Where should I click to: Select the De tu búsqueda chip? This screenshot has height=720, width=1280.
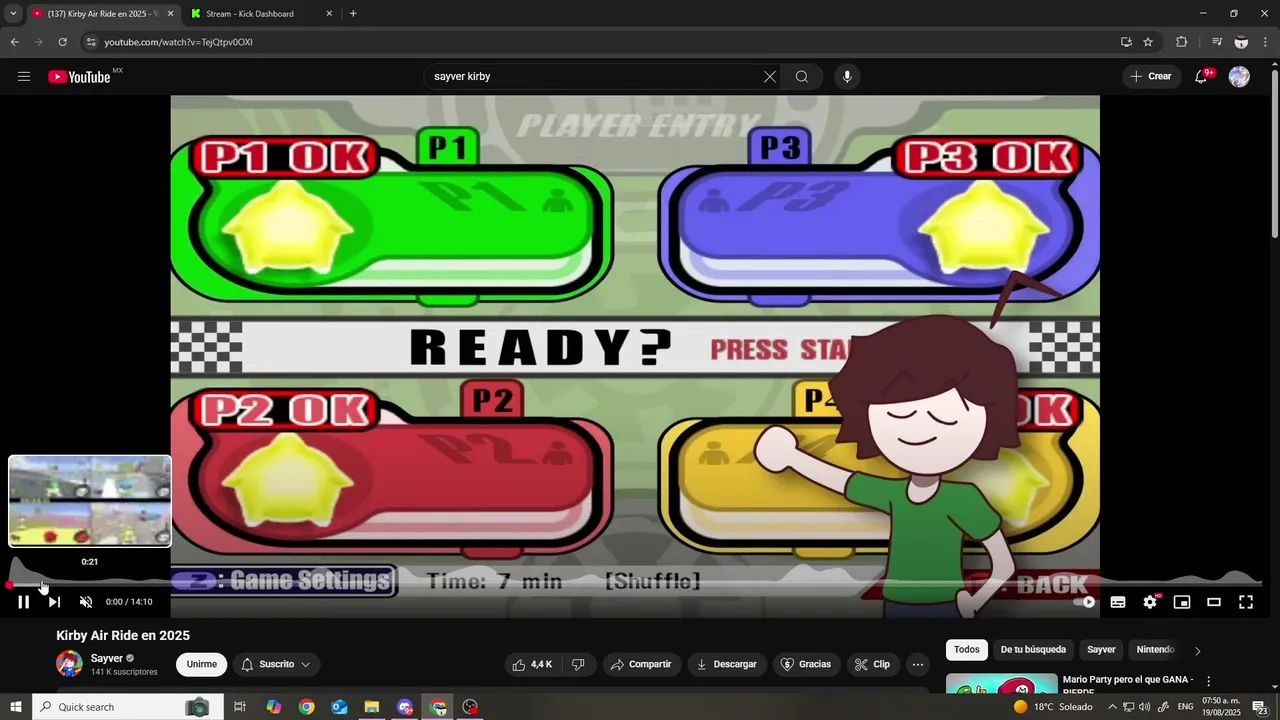1033,650
